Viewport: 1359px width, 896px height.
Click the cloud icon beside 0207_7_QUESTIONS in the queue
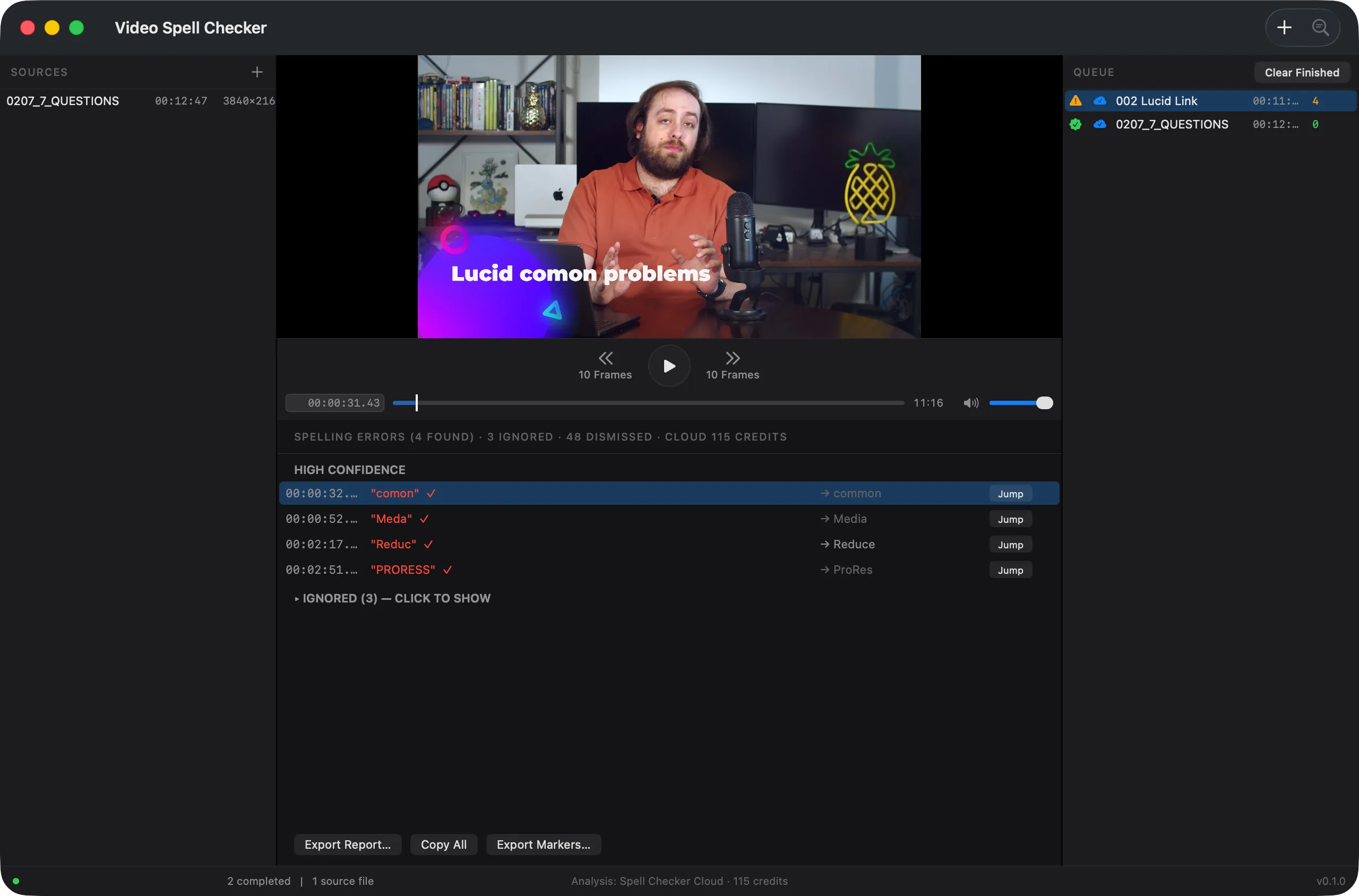click(1099, 125)
